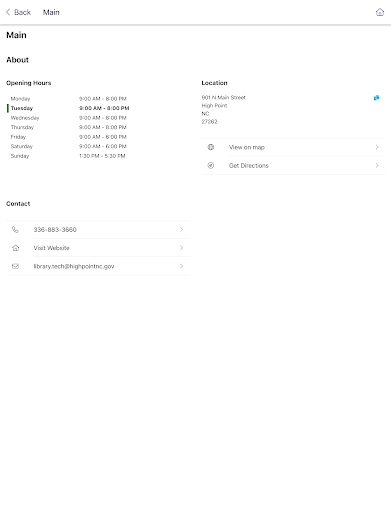Open the View on map chevron
Screen dimensions: 391x512
pyautogui.click(x=377, y=147)
